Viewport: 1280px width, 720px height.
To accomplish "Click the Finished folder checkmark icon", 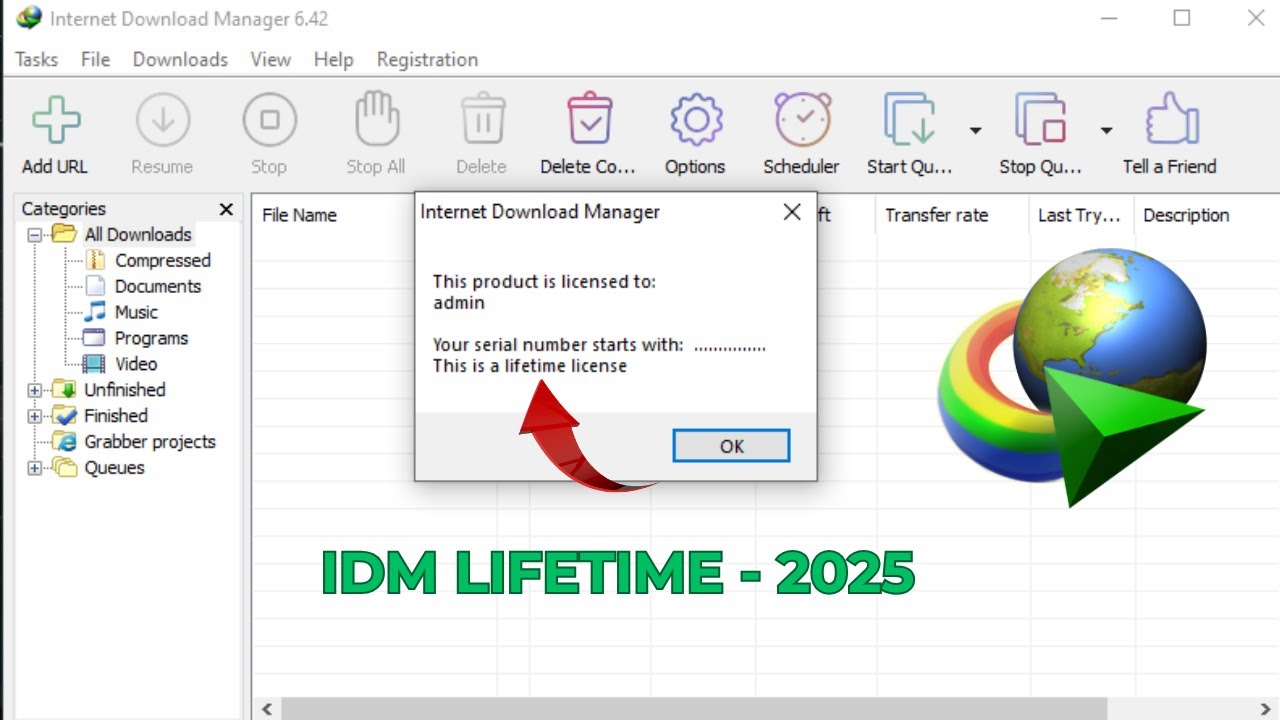I will pos(65,416).
